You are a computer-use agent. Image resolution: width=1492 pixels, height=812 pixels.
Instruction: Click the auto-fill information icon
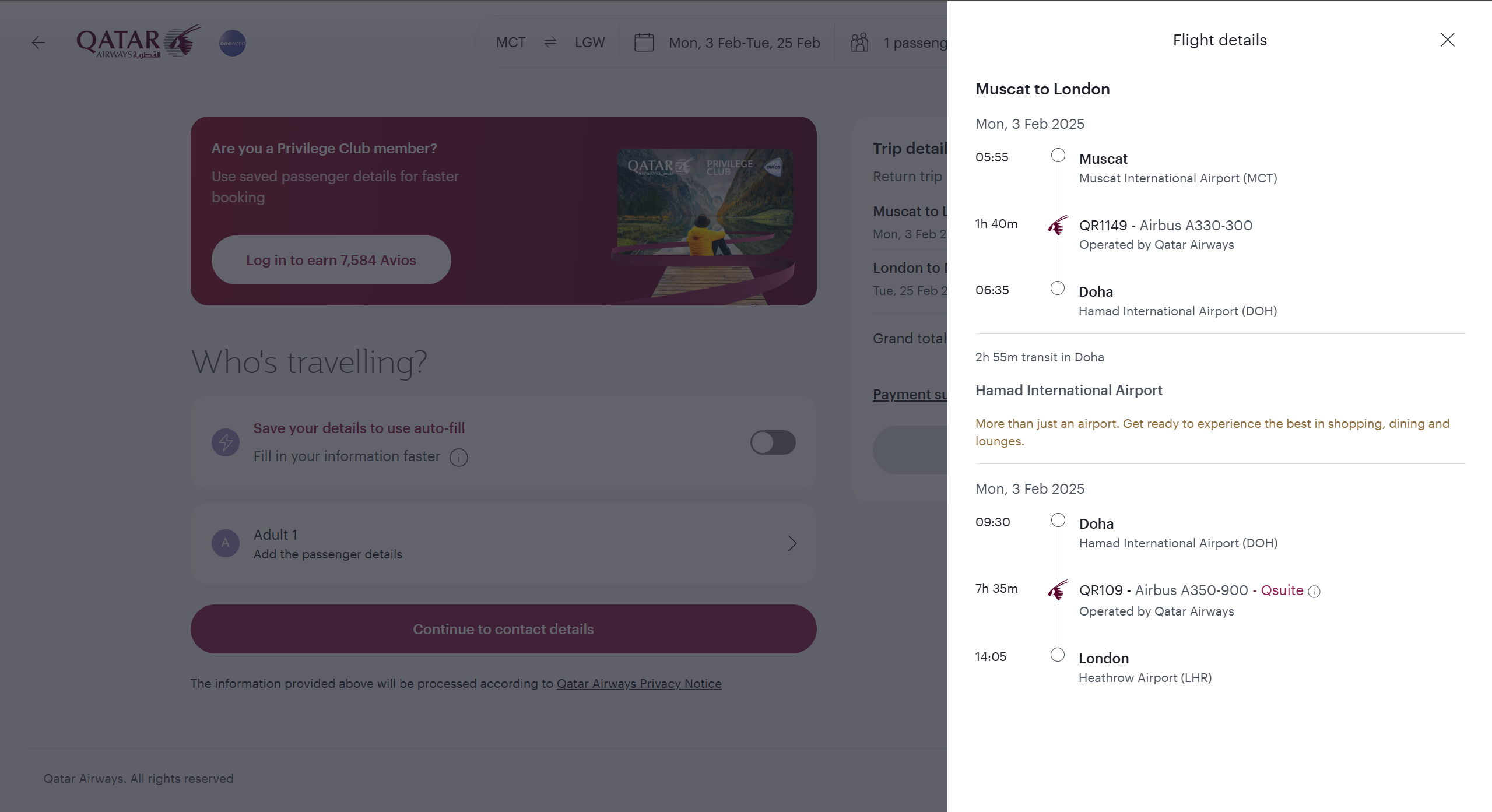click(x=459, y=458)
